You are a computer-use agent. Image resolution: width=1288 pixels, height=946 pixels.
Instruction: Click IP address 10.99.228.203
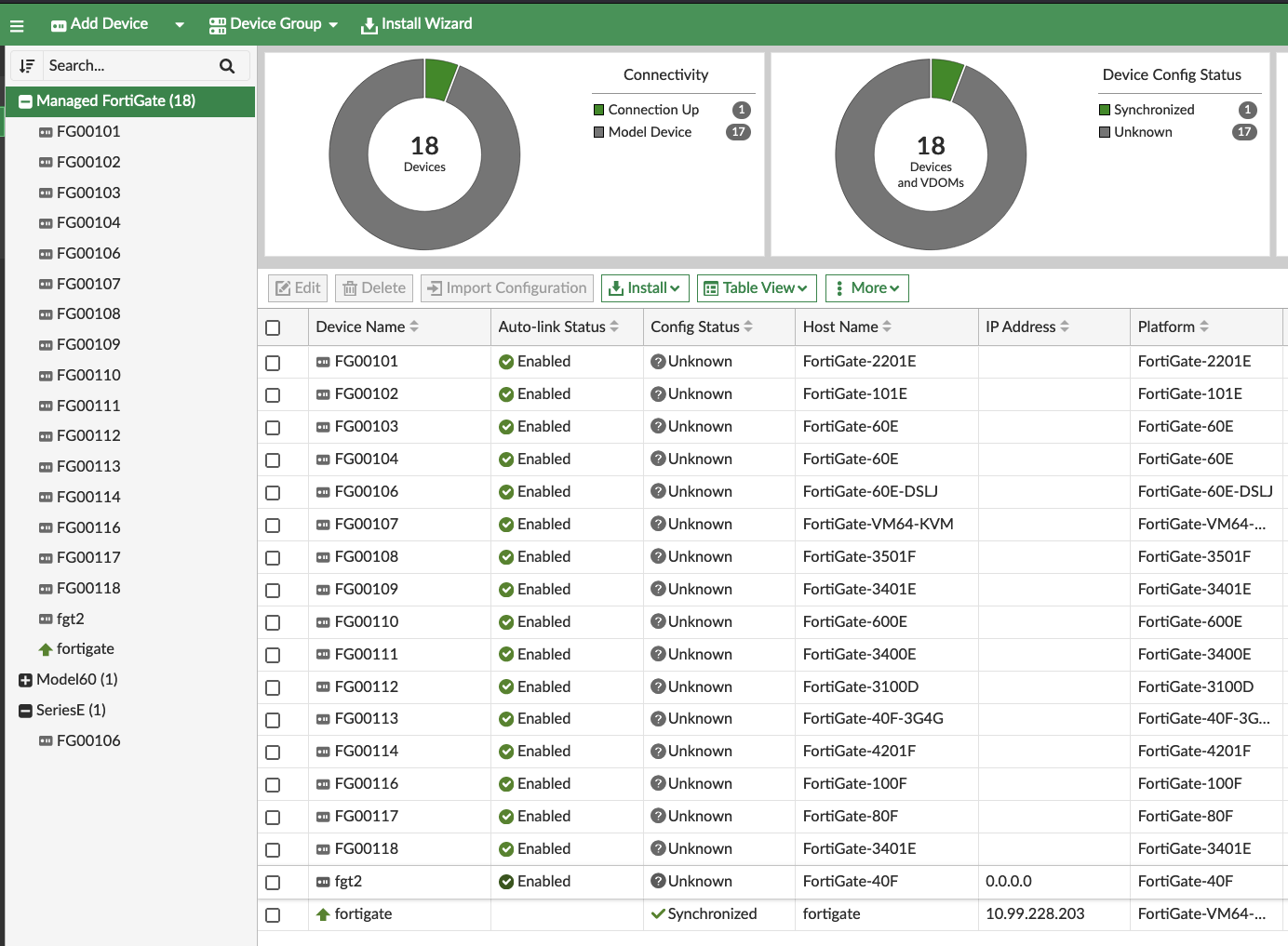click(x=1035, y=913)
